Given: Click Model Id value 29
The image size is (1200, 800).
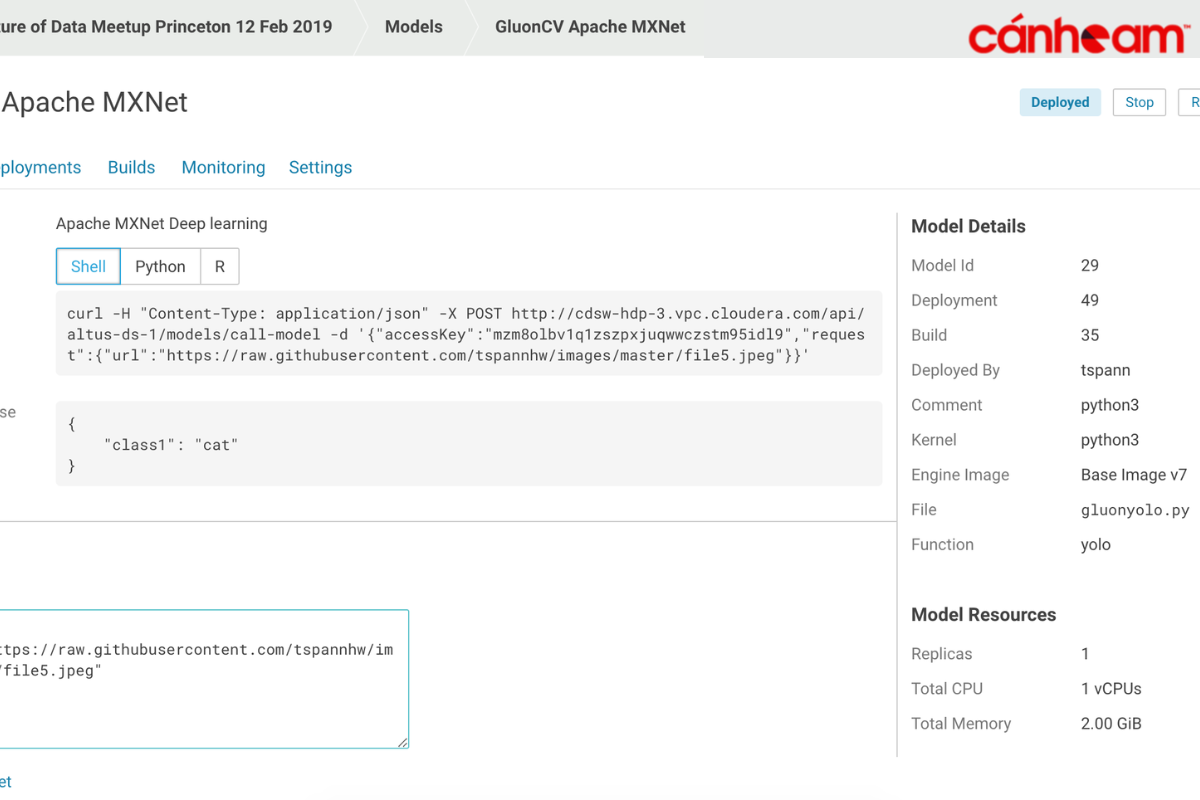Looking at the screenshot, I should coord(1090,265).
